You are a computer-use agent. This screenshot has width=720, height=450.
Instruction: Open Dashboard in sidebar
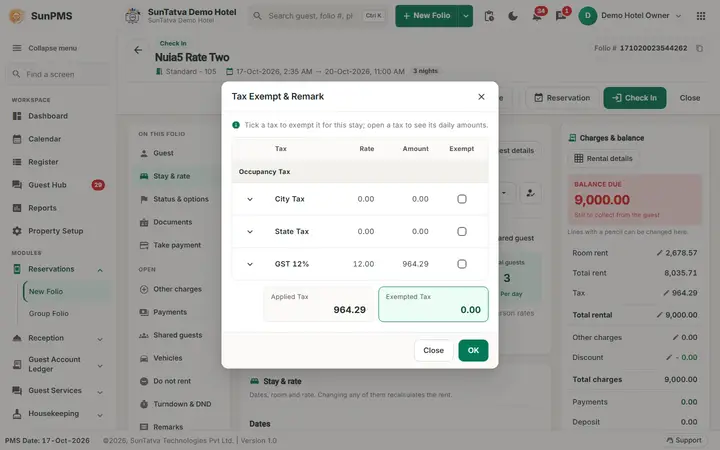point(48,116)
